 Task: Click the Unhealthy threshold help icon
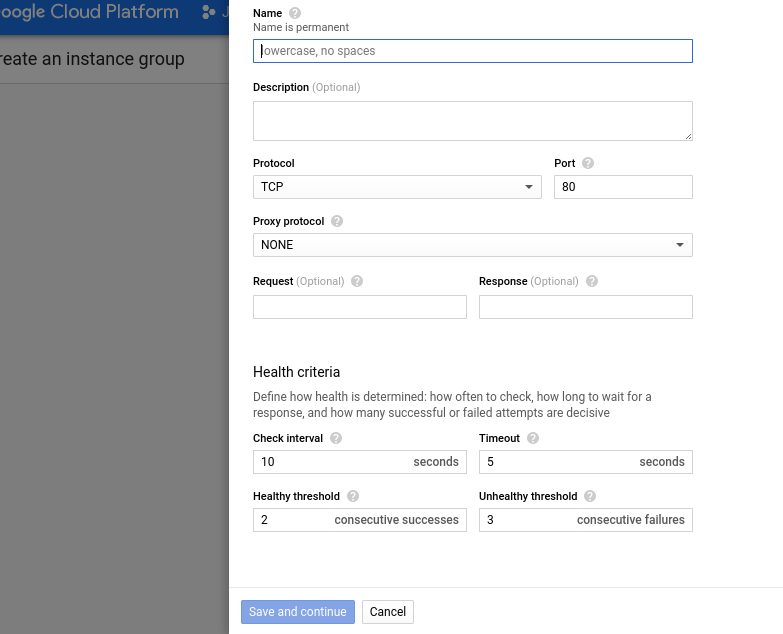coord(590,496)
